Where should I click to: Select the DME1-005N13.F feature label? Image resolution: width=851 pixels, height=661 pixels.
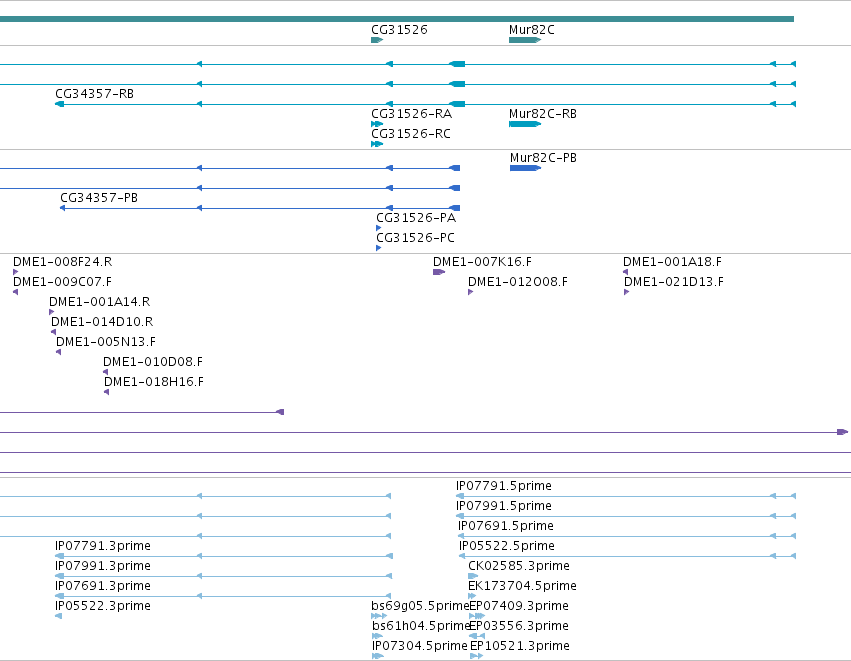pyautogui.click(x=106, y=342)
